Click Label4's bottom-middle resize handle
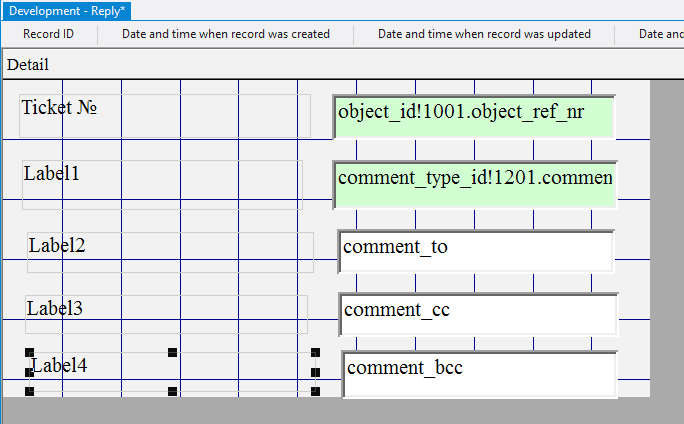The height and width of the screenshot is (424, 684). point(172,391)
